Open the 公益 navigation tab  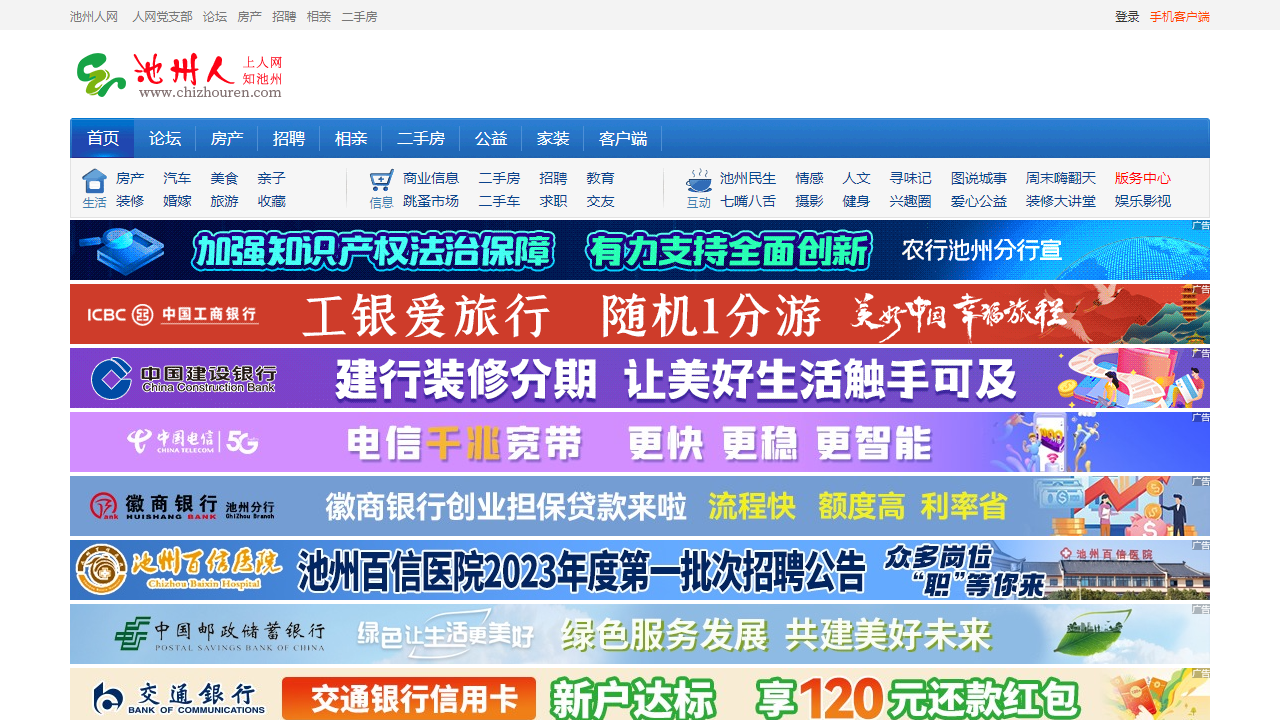(x=491, y=139)
